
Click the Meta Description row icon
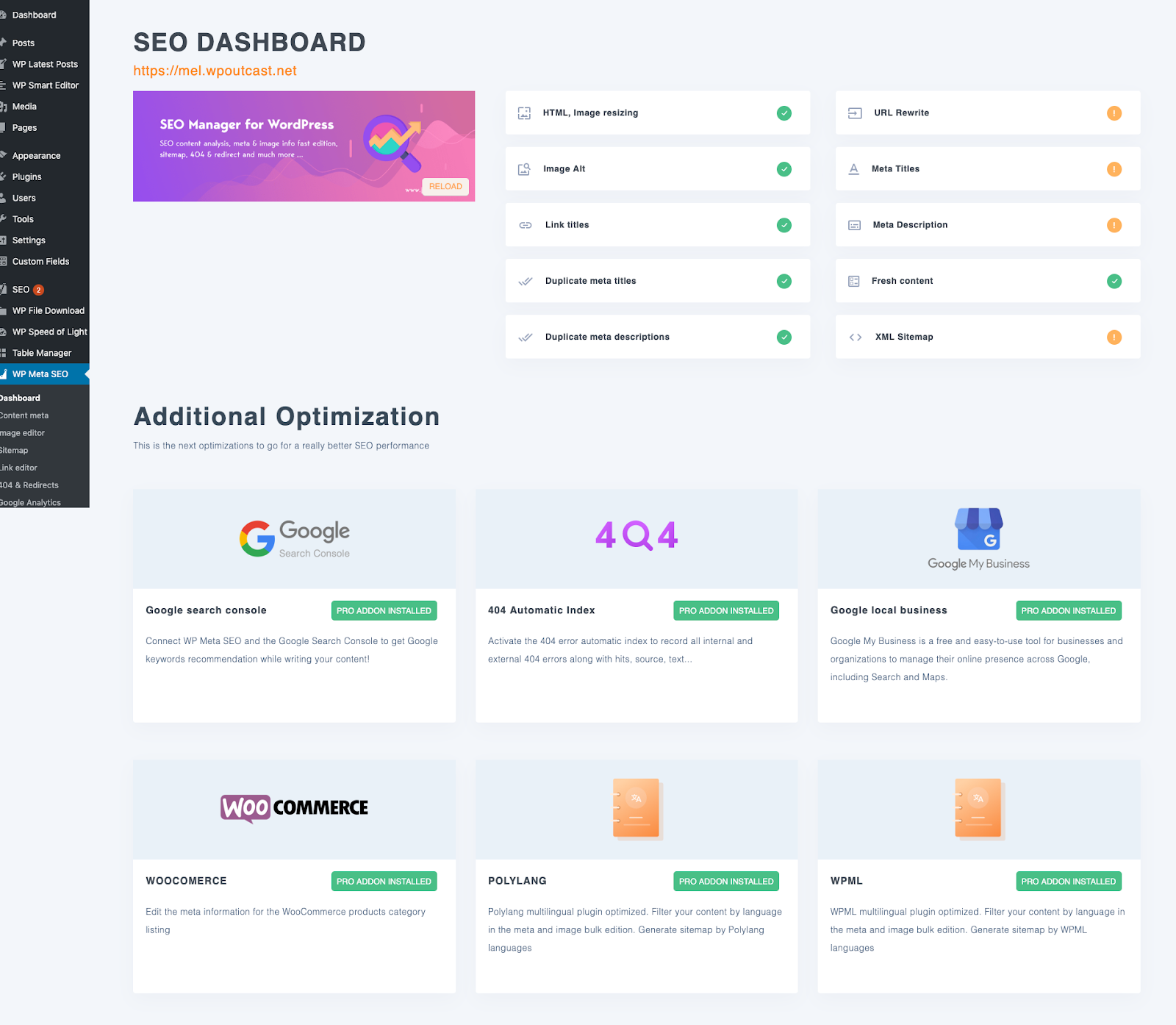854,225
